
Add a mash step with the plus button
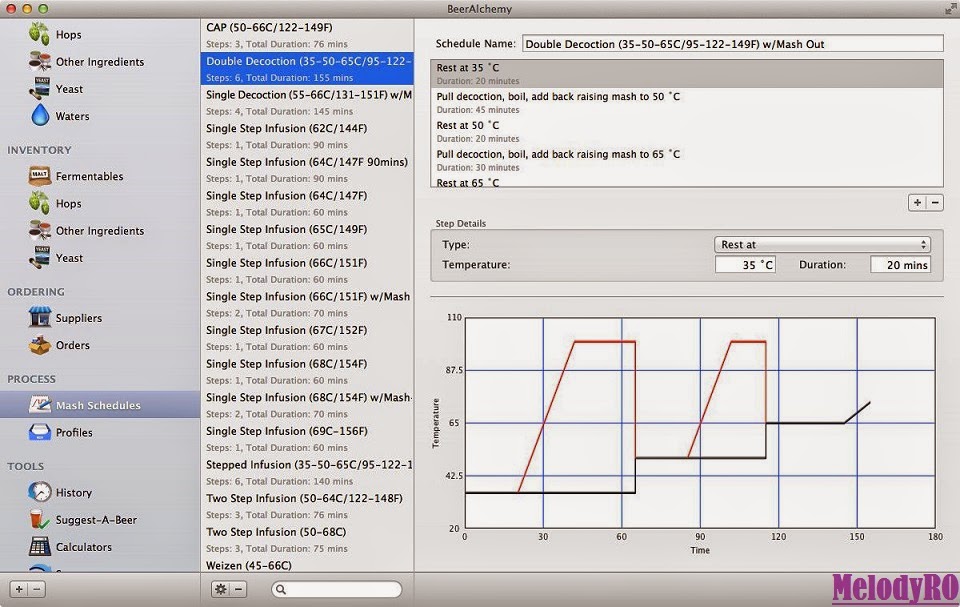917,203
